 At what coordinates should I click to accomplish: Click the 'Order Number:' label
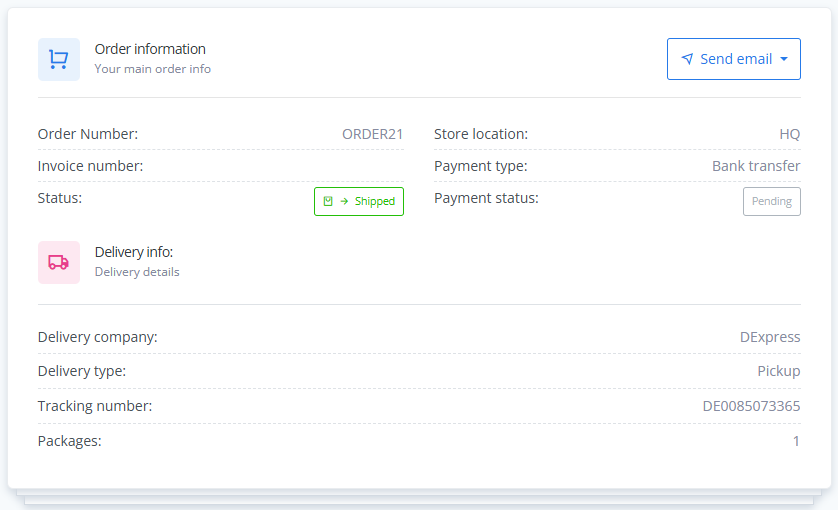point(88,134)
